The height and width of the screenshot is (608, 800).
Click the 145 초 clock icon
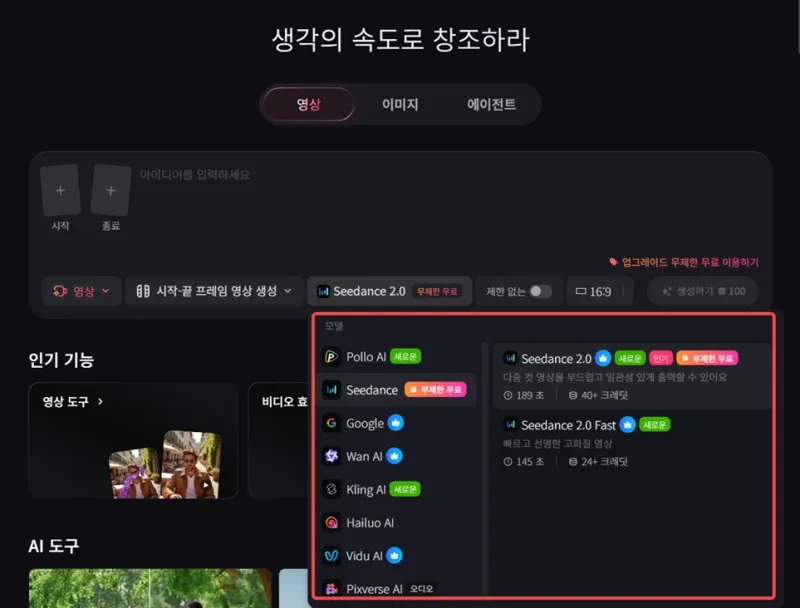[x=508, y=462]
